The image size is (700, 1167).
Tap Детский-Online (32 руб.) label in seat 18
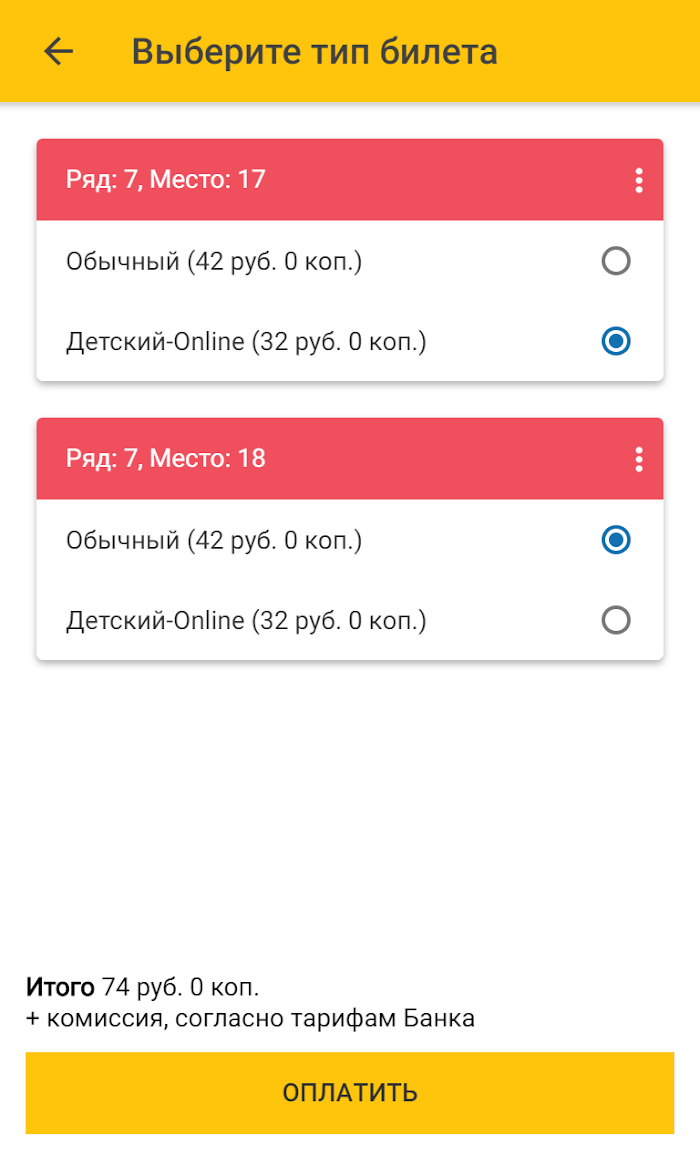tap(246, 621)
